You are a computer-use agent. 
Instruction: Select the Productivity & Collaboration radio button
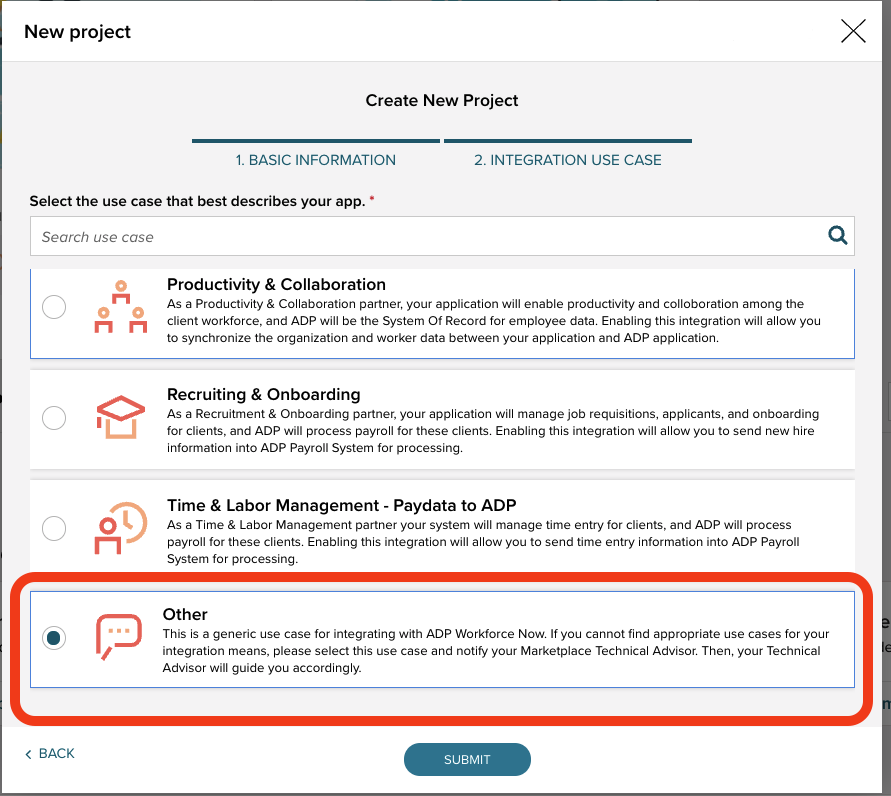pos(54,307)
